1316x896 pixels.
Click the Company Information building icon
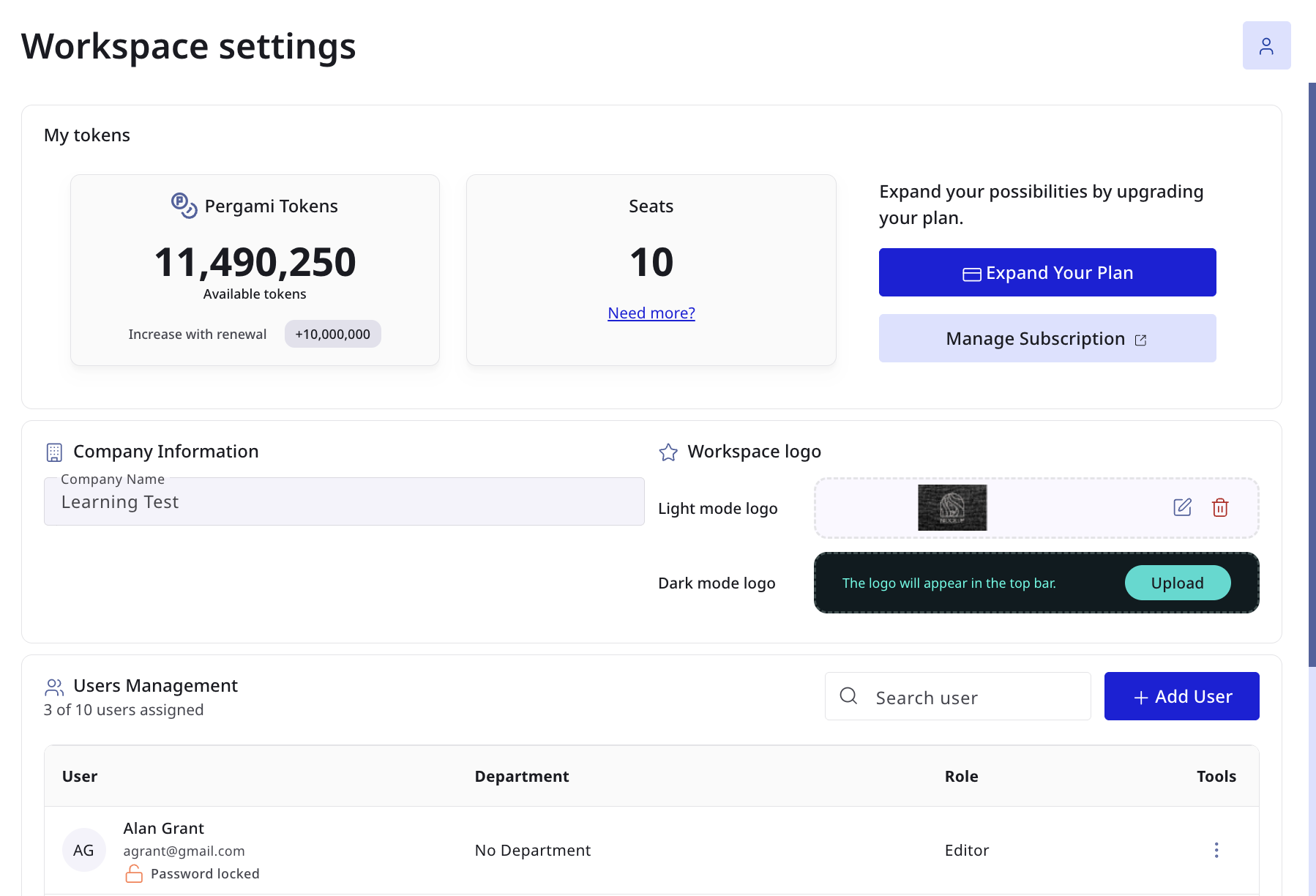tap(54, 452)
